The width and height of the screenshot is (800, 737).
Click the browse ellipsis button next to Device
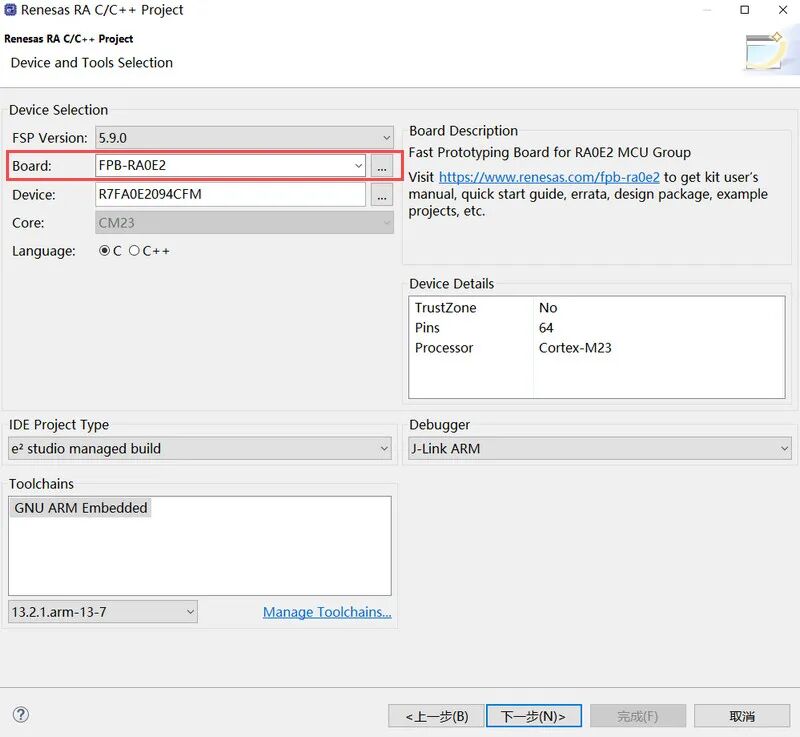tap(382, 195)
